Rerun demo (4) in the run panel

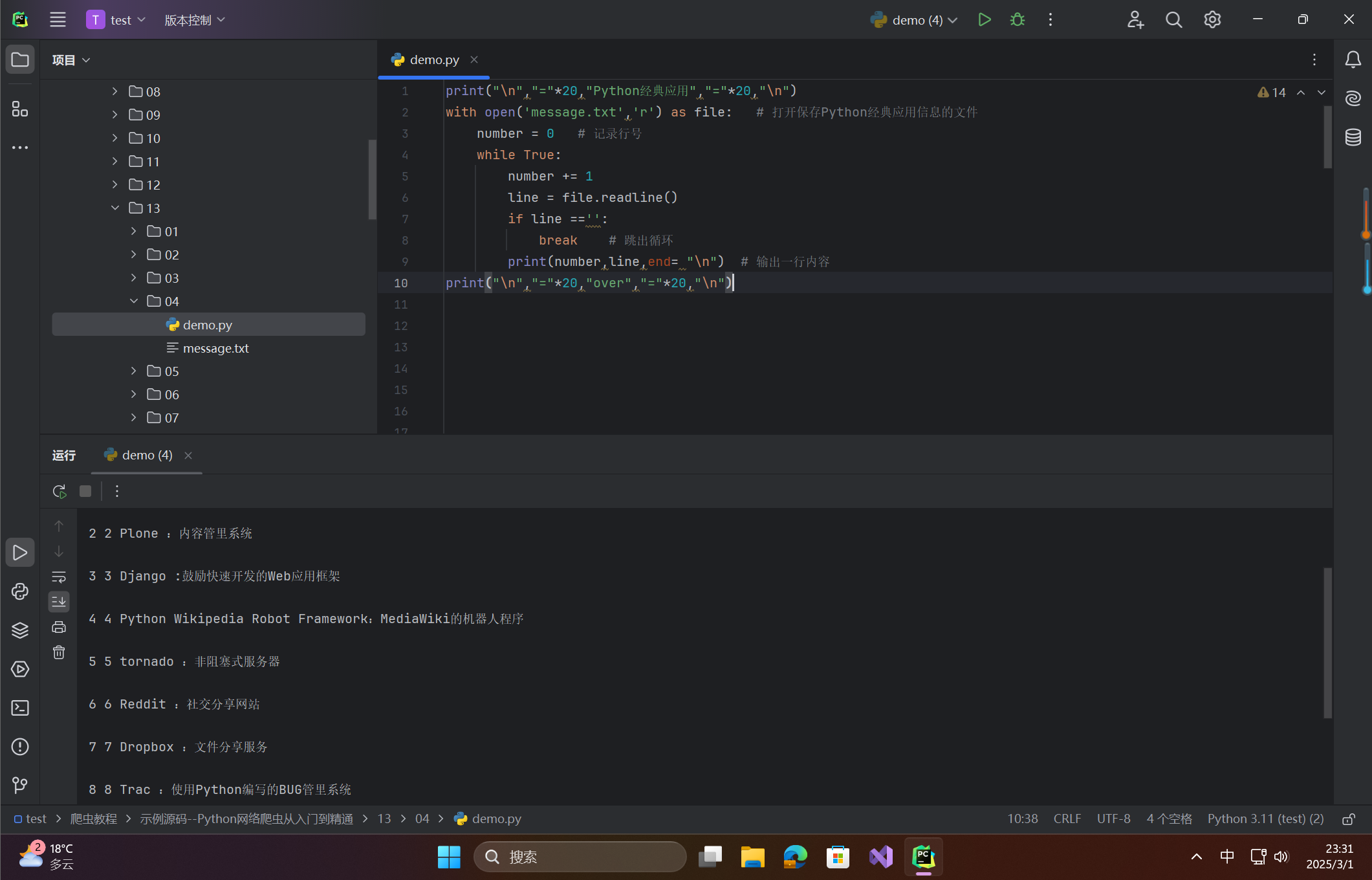pos(60,491)
